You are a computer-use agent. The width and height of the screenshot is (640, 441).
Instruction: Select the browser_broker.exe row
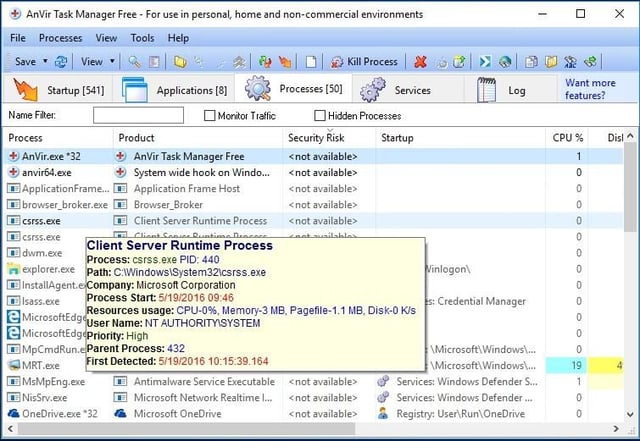(314, 205)
